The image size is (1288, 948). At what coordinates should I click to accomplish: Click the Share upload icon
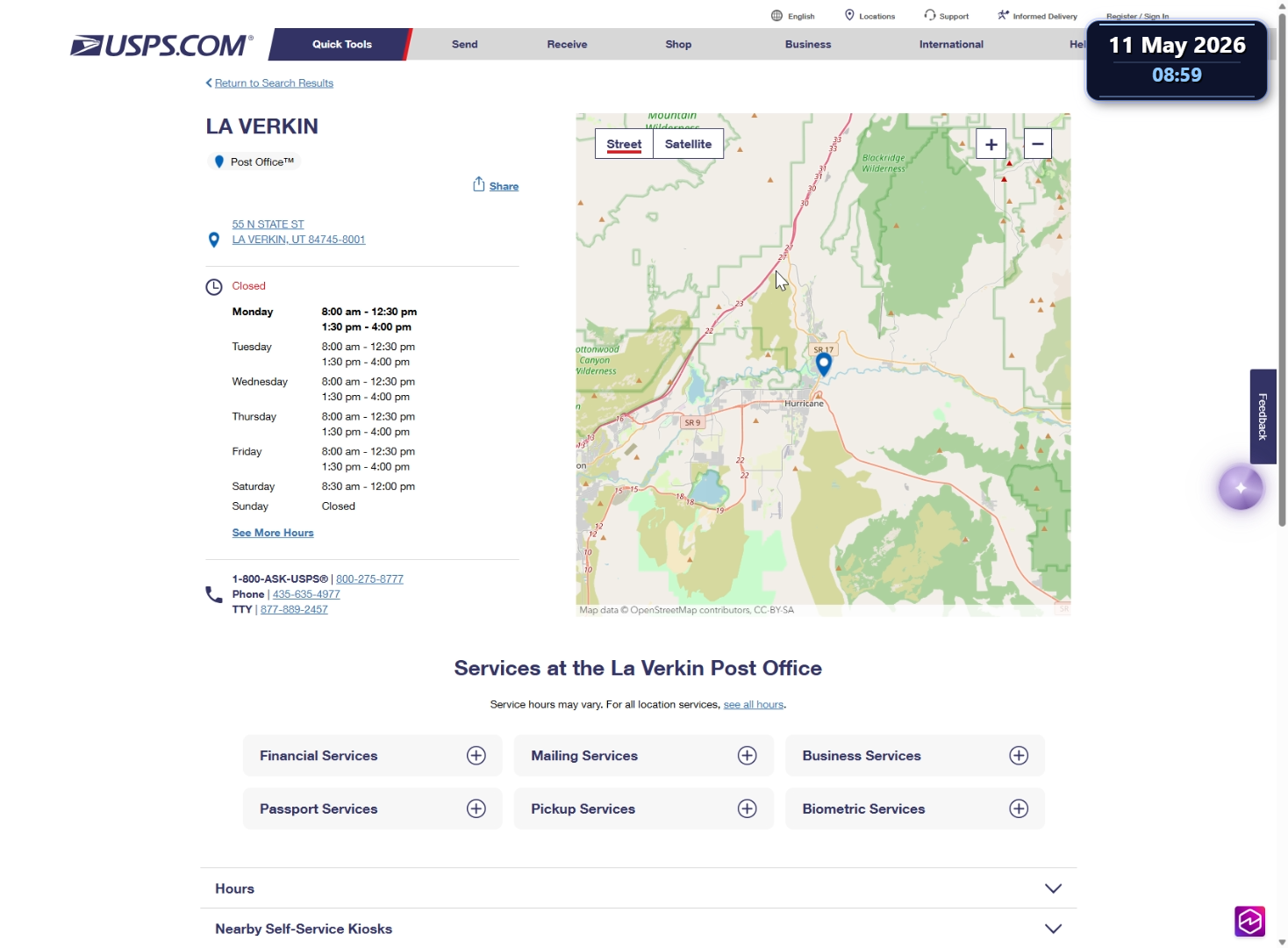479,184
